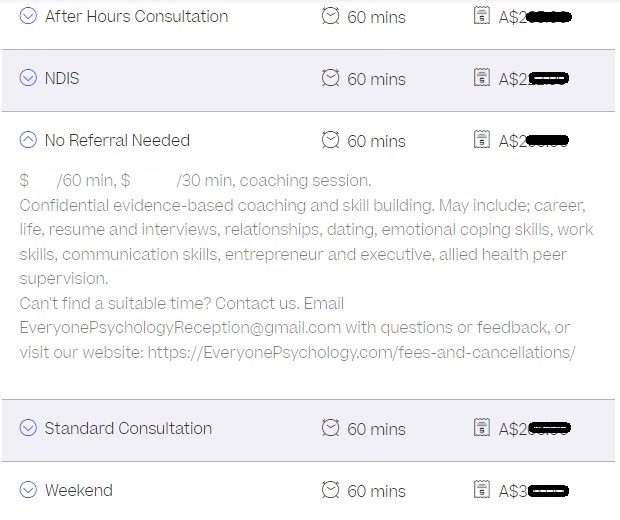
Task: Click the Standard Consultation 60 mins duration
Action: [x=376, y=429]
